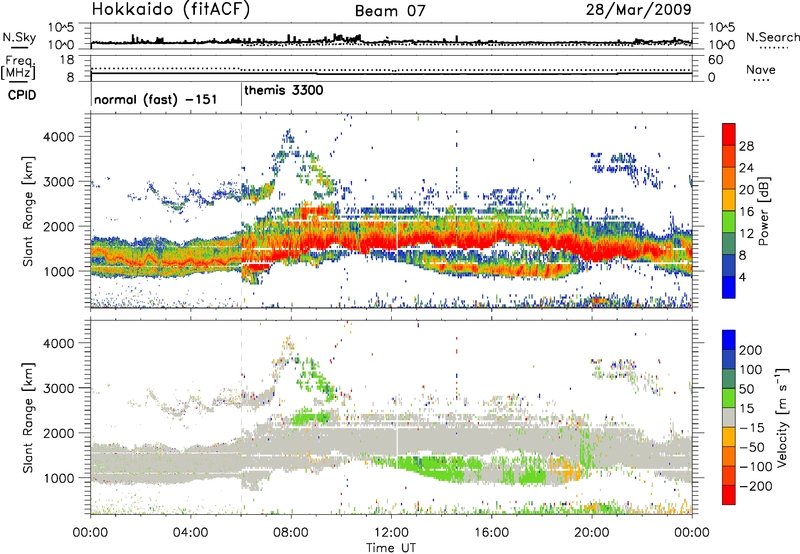Screen dimensions: 800x554
Task: Click the 'Time UT' axis title
Action: [391, 547]
